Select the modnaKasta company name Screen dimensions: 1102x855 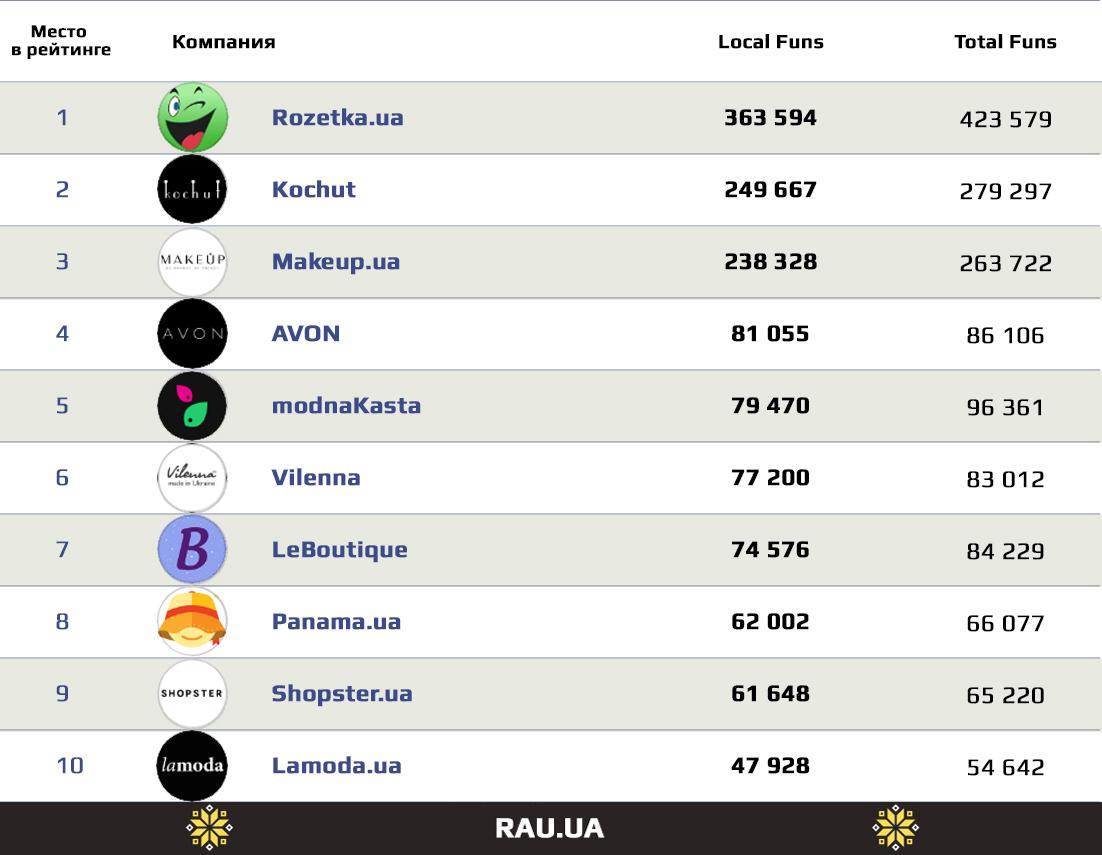pyautogui.click(x=346, y=405)
